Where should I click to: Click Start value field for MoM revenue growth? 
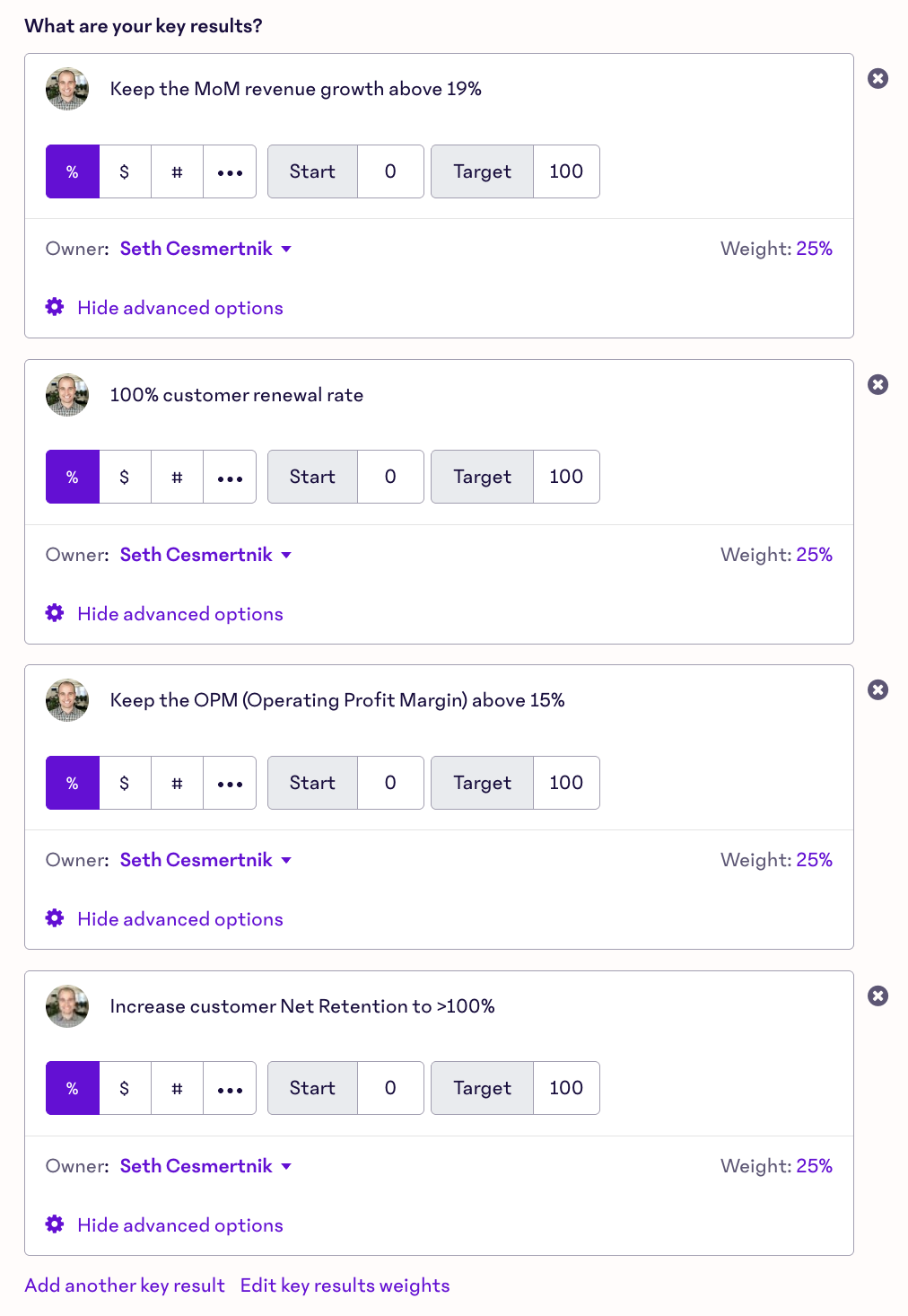[x=390, y=172]
